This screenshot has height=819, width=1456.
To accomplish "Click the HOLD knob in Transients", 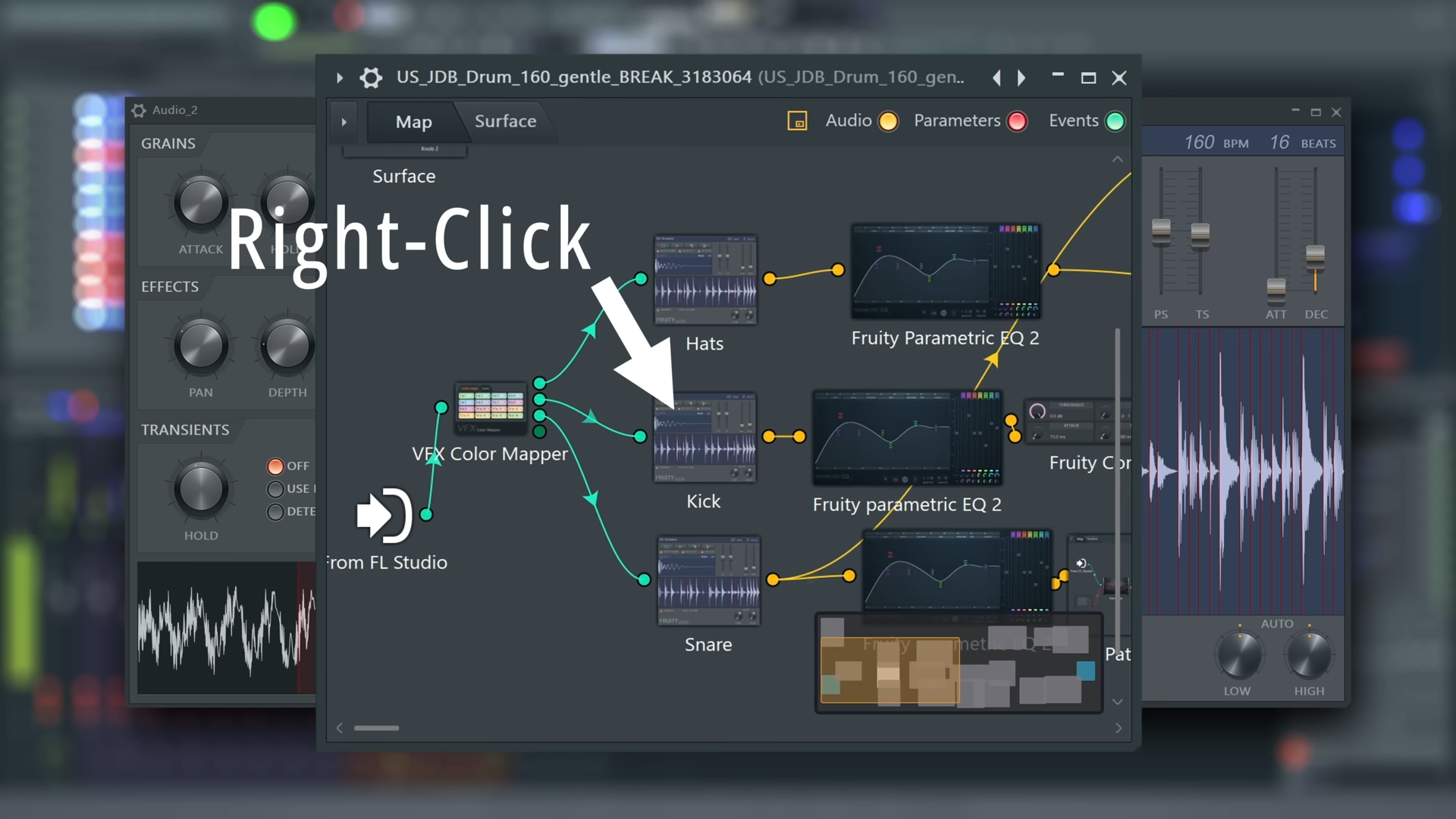I will point(201,488).
